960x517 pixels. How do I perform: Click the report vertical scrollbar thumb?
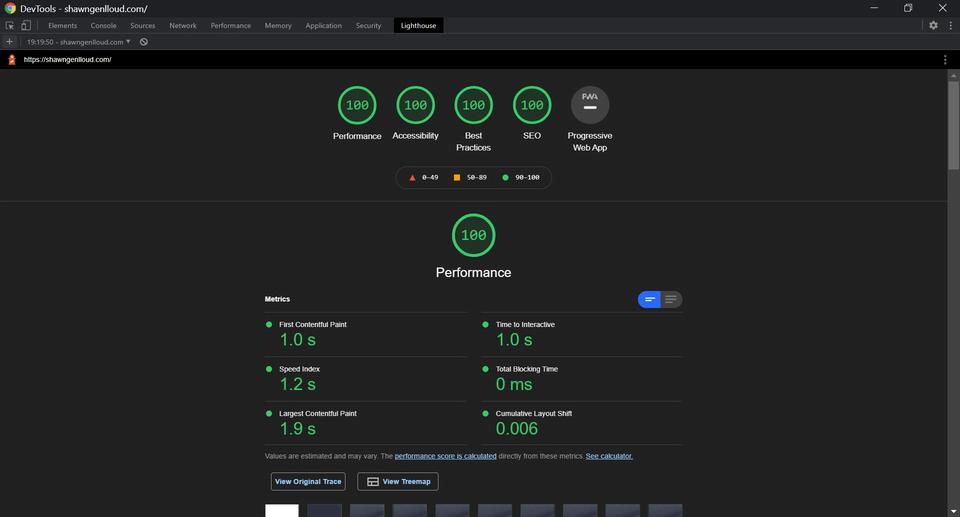(953, 125)
